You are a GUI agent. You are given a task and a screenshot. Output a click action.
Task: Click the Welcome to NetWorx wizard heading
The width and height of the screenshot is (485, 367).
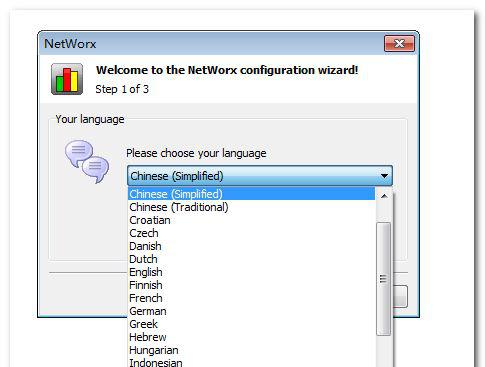pyautogui.click(x=227, y=70)
